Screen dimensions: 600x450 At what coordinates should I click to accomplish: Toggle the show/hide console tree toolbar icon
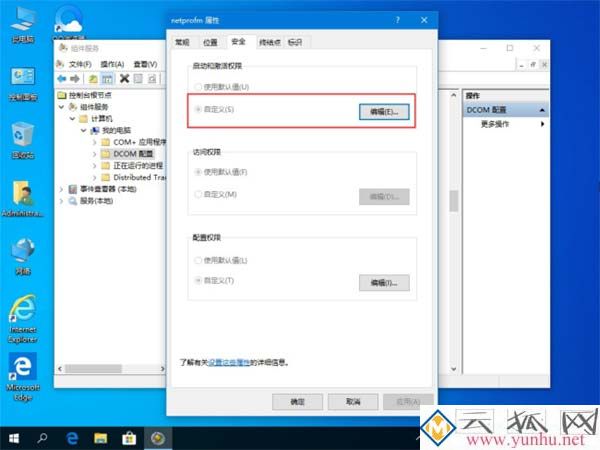pos(108,79)
